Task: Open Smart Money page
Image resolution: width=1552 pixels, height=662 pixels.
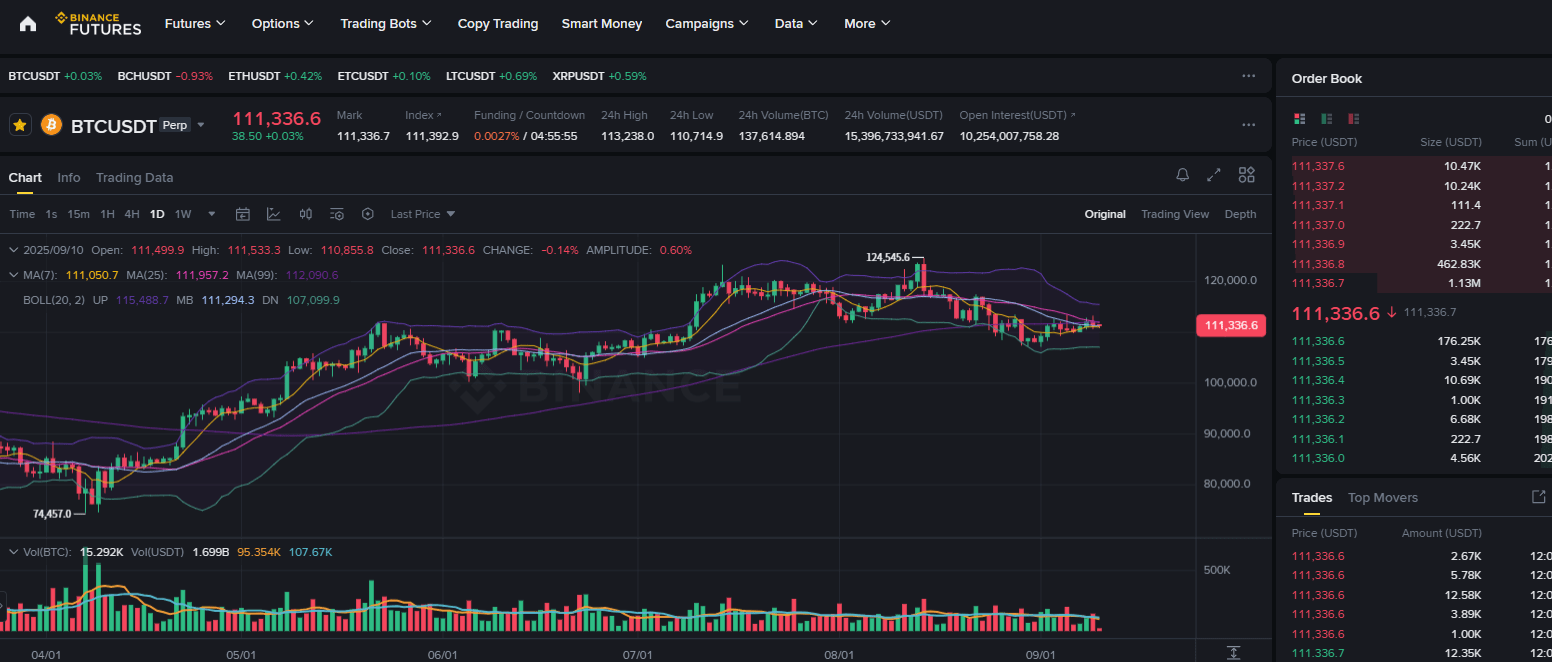Action: (x=602, y=24)
